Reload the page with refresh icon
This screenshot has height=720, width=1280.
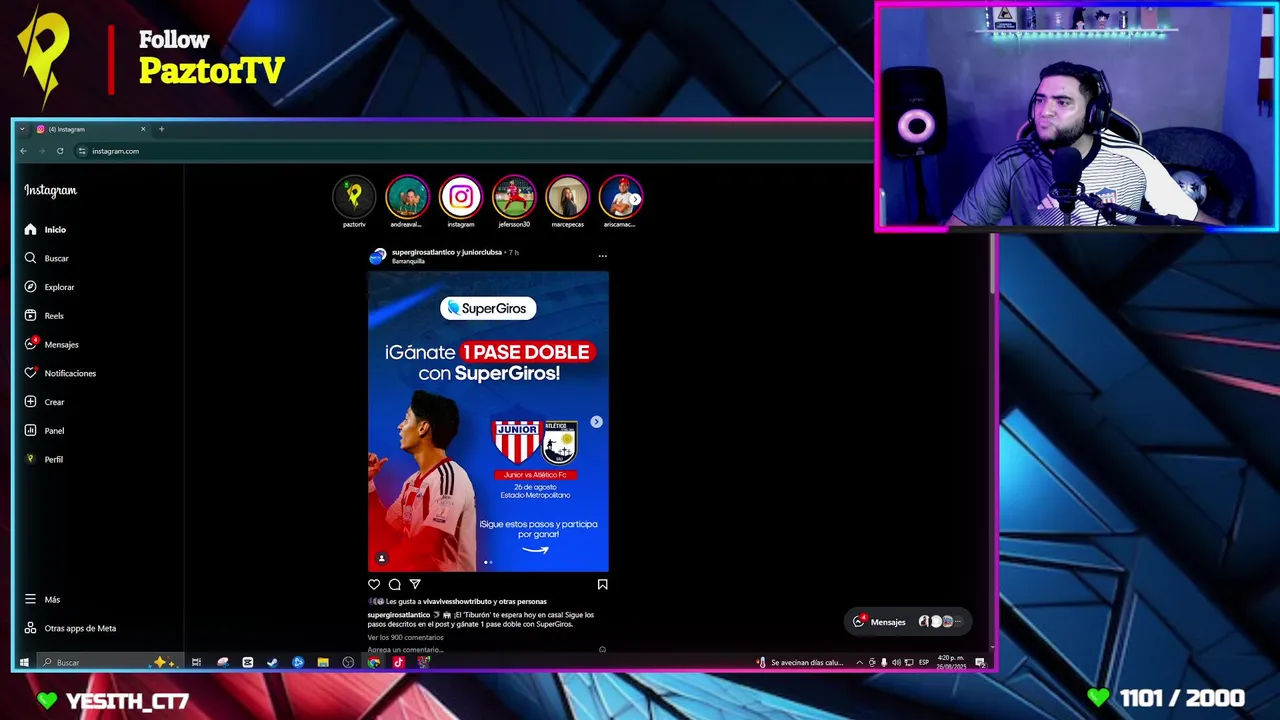(60, 151)
